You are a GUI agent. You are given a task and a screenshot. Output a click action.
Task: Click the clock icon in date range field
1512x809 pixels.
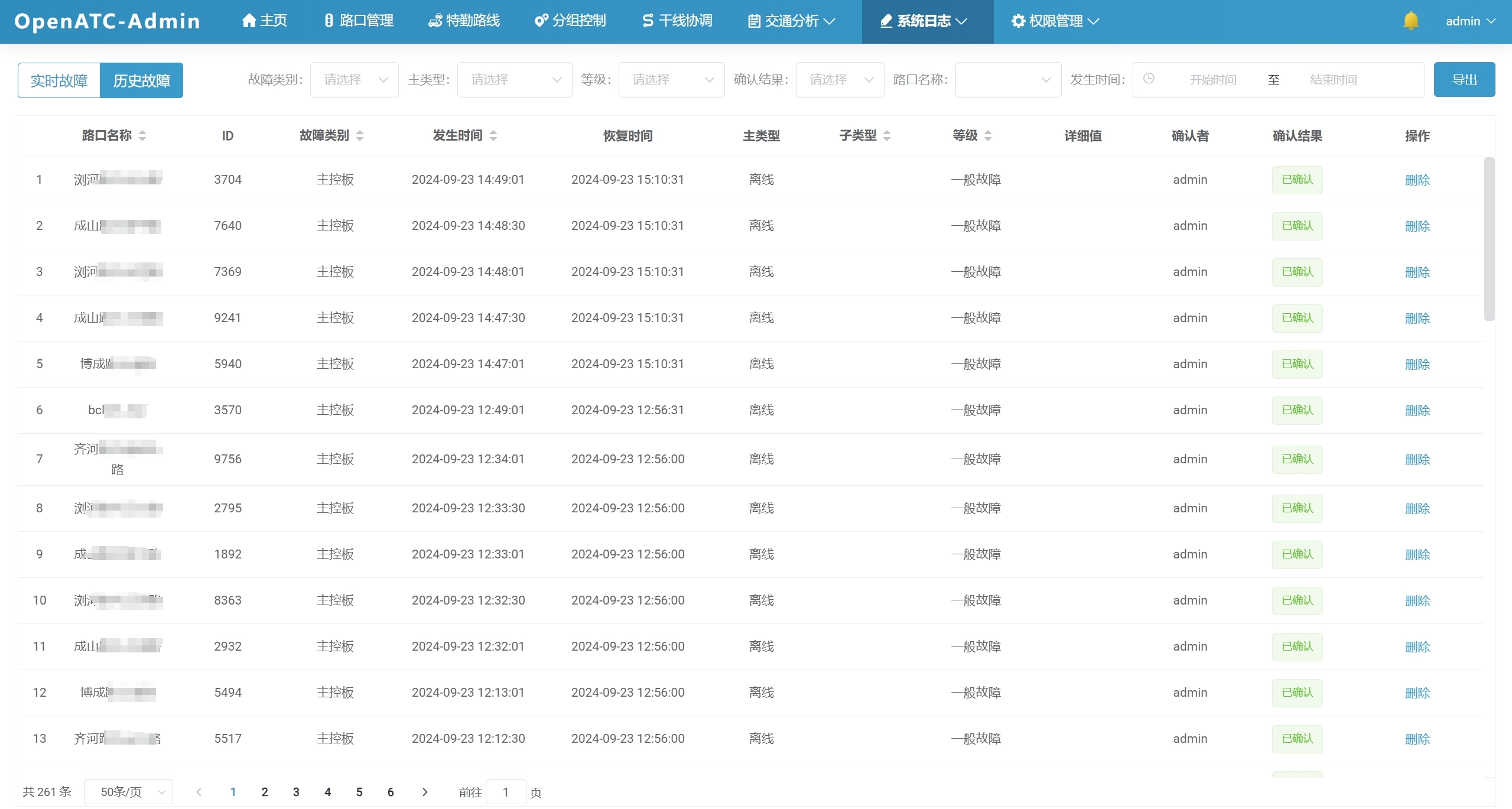coord(1149,79)
